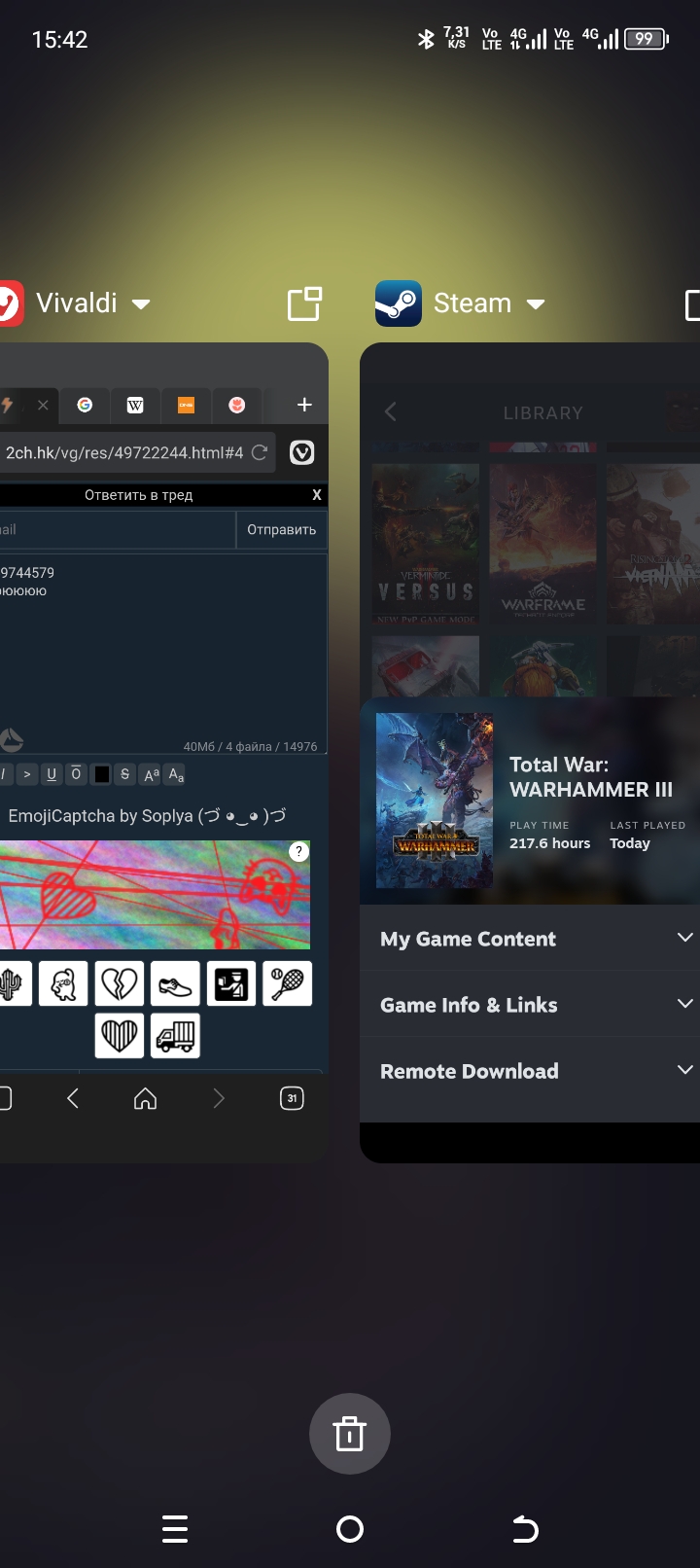Click the quote '>' formatting button
The height and width of the screenshot is (1568, 700).
(x=27, y=774)
